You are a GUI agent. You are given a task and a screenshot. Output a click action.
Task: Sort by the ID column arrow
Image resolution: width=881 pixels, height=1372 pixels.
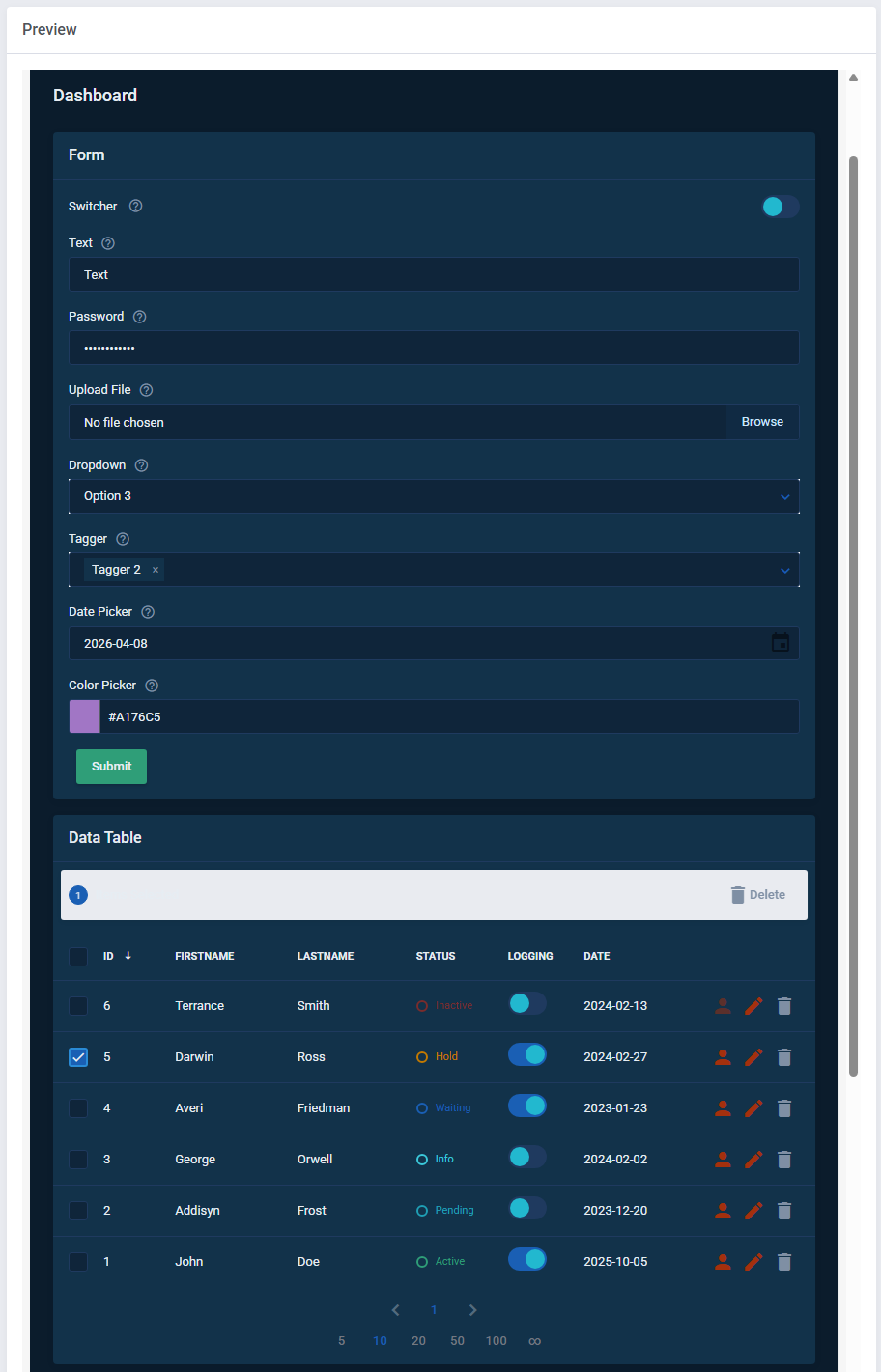[128, 956]
